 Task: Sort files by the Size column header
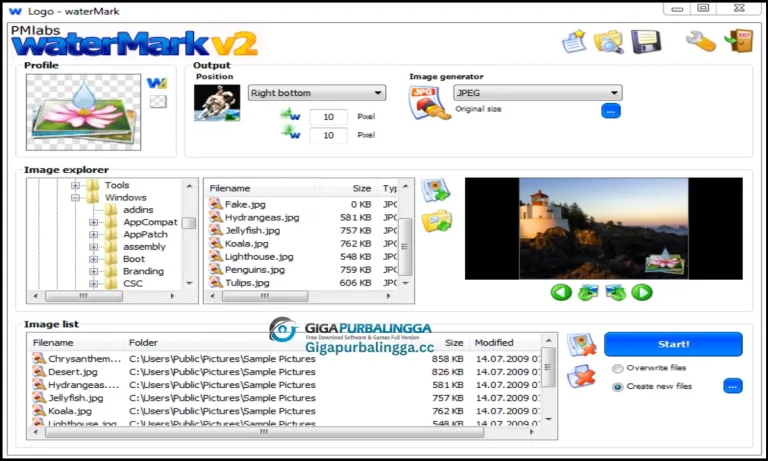[x=361, y=188]
